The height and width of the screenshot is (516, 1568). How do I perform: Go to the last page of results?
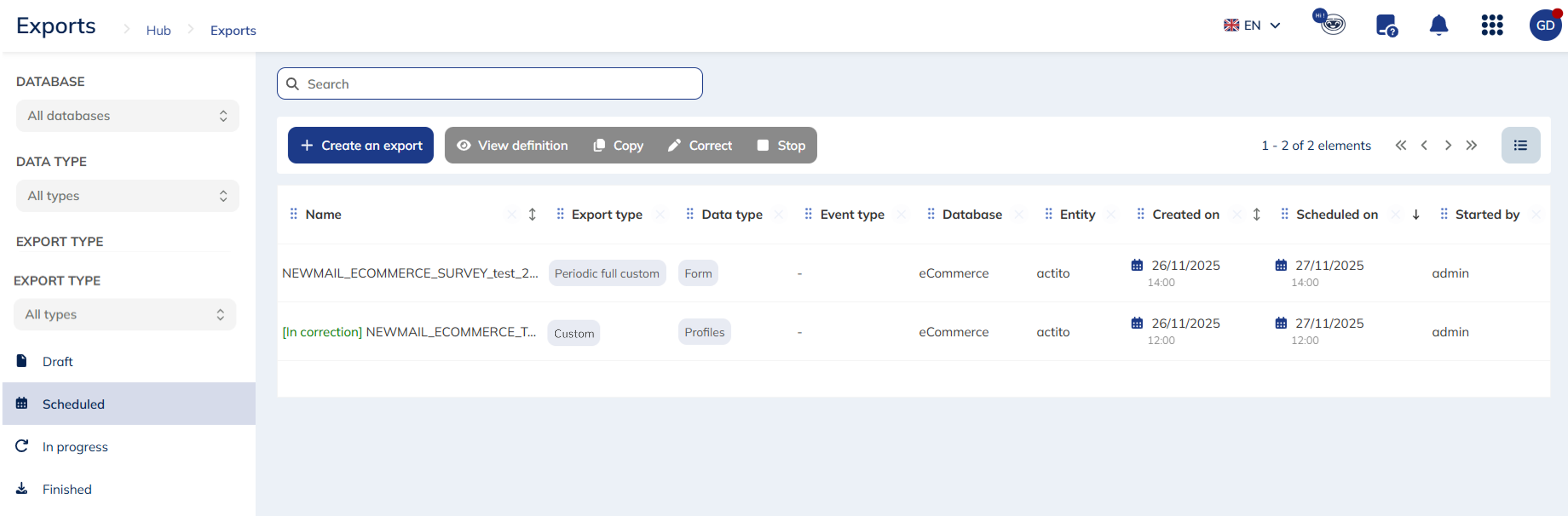(1471, 145)
